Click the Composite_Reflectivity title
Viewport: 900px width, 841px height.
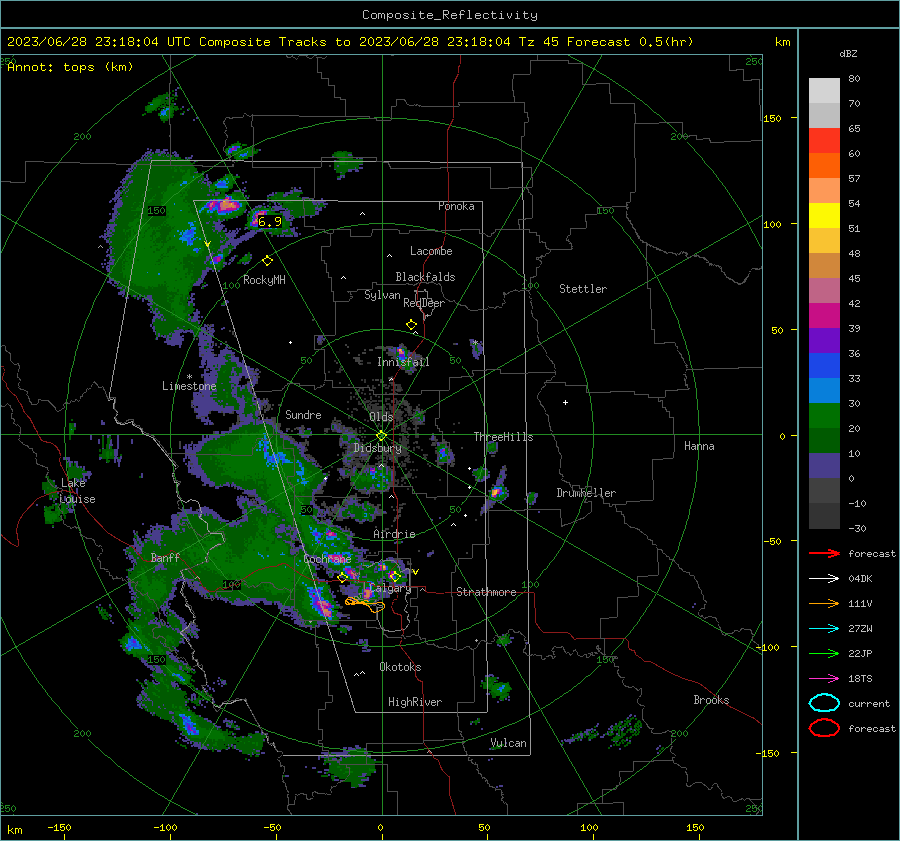coord(449,15)
